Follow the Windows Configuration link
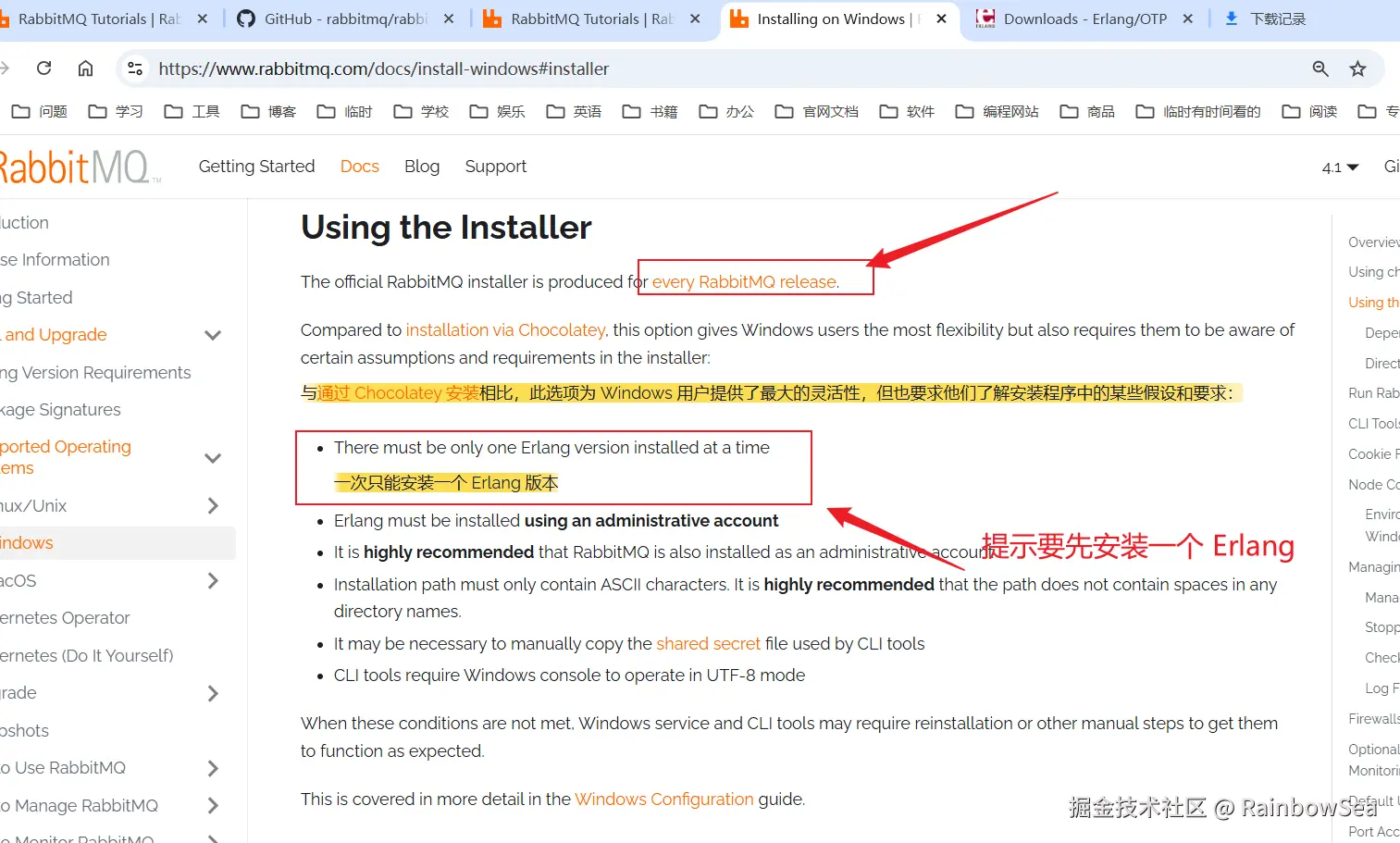 point(664,799)
